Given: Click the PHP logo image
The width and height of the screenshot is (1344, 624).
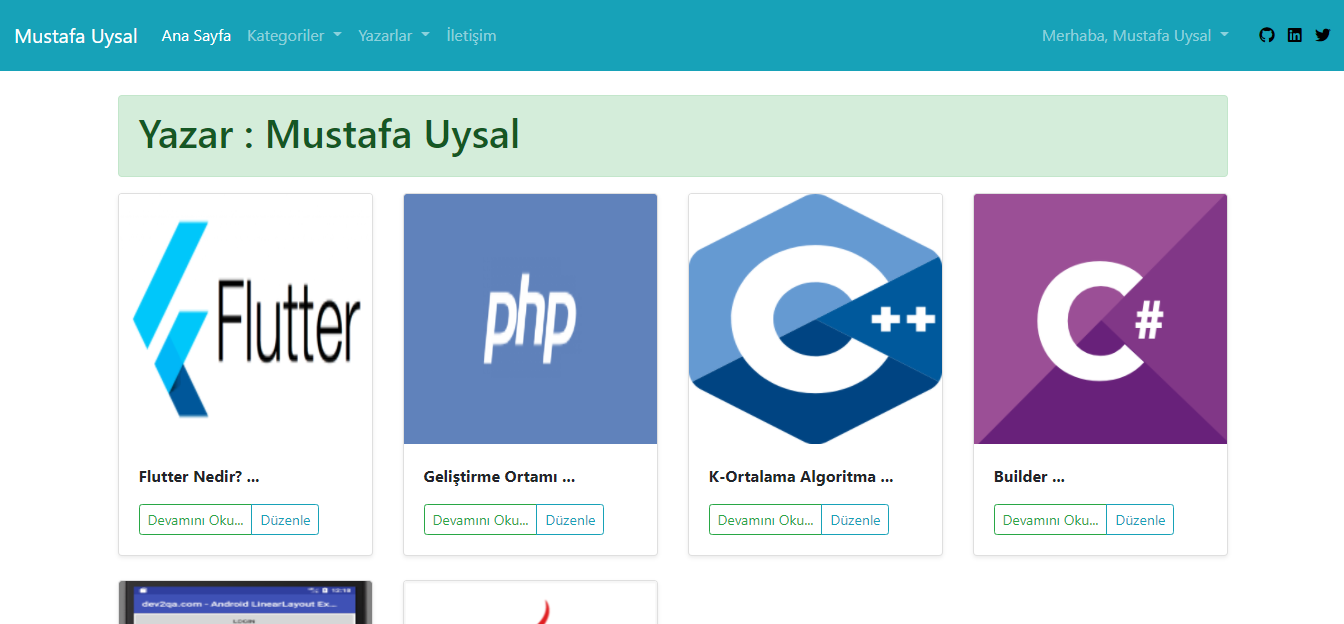Looking at the screenshot, I should click(530, 318).
